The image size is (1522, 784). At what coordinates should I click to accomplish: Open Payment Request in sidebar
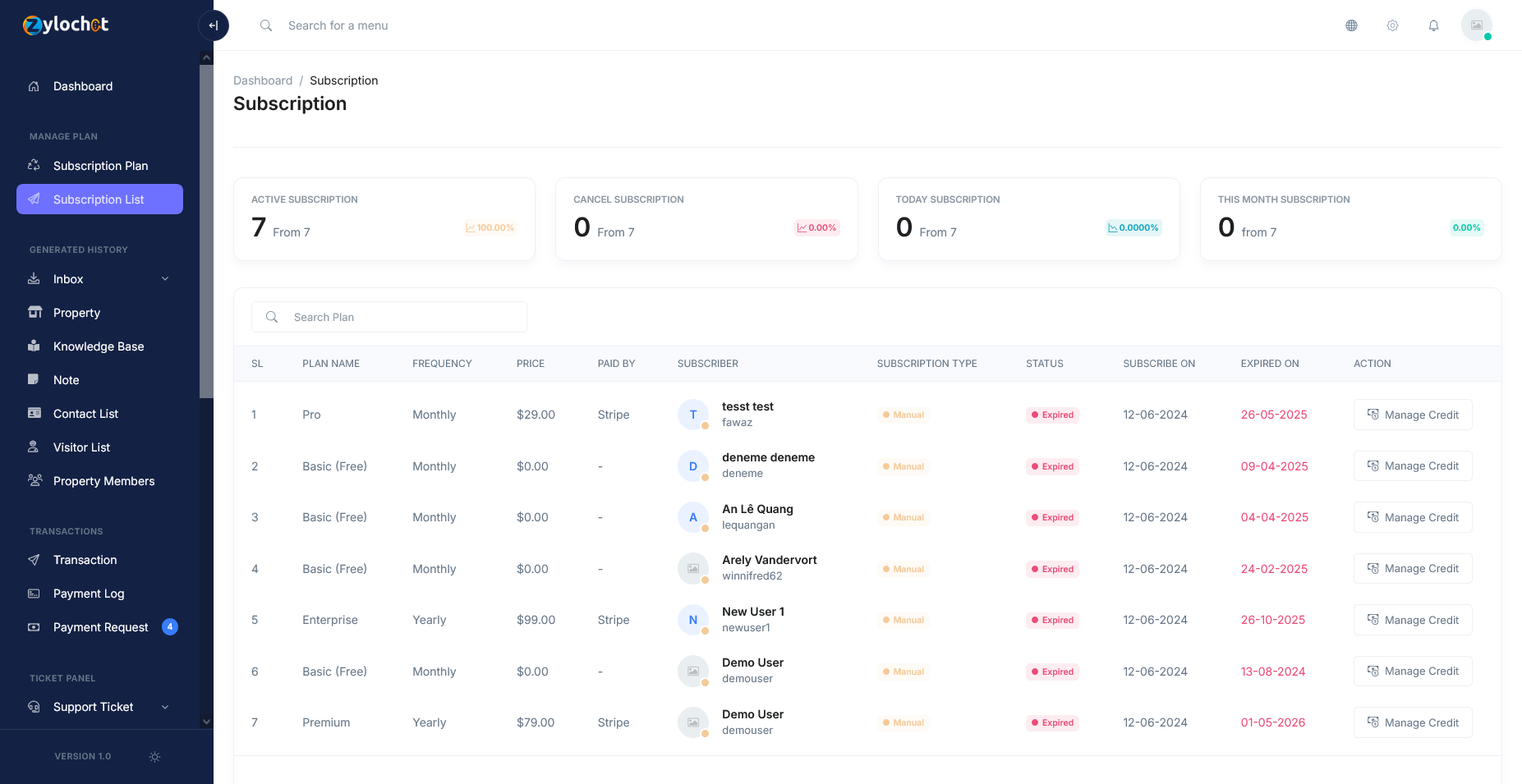pyautogui.click(x=99, y=627)
